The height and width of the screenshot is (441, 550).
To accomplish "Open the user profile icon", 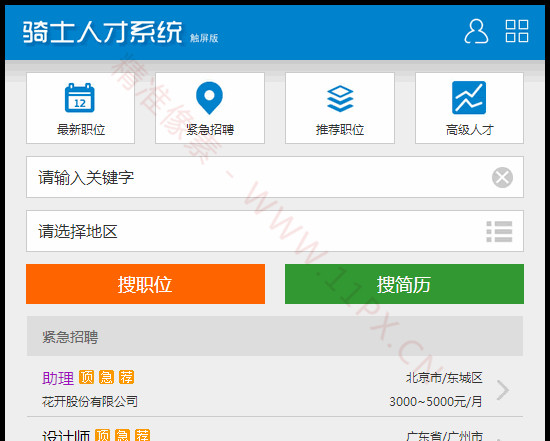I will tap(476, 32).
